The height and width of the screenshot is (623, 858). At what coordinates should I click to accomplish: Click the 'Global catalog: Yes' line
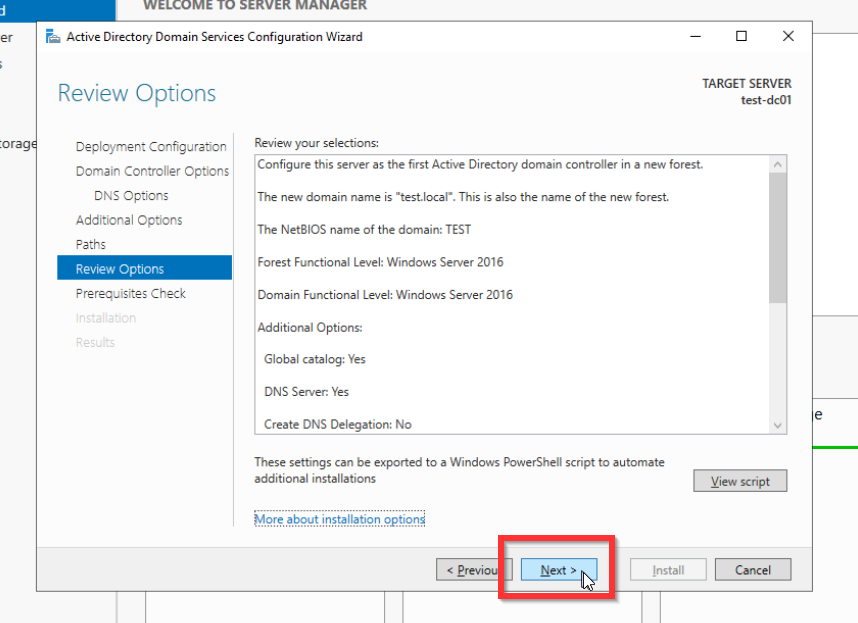(x=315, y=359)
